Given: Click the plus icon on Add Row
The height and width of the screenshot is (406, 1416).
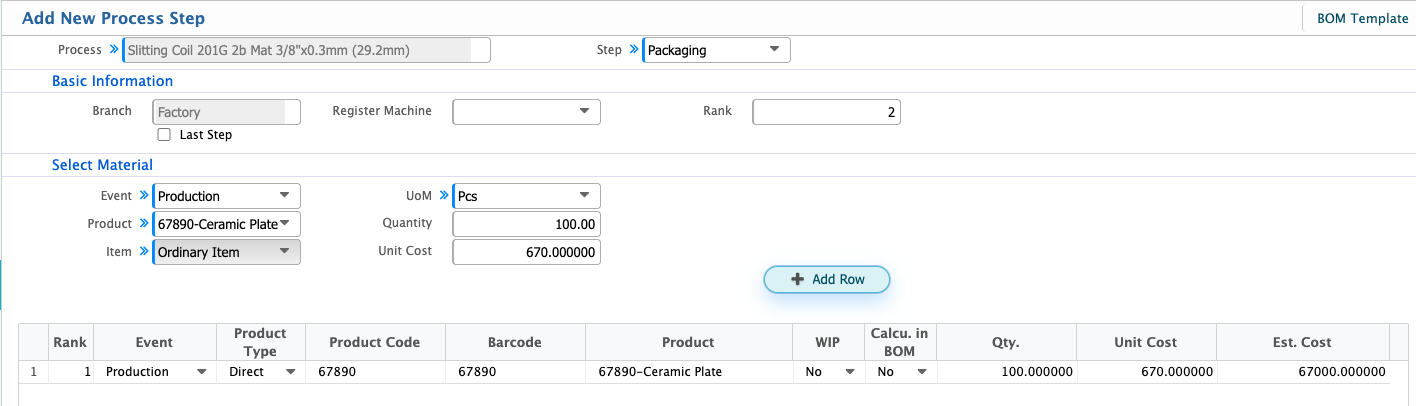Looking at the screenshot, I should pyautogui.click(x=797, y=279).
